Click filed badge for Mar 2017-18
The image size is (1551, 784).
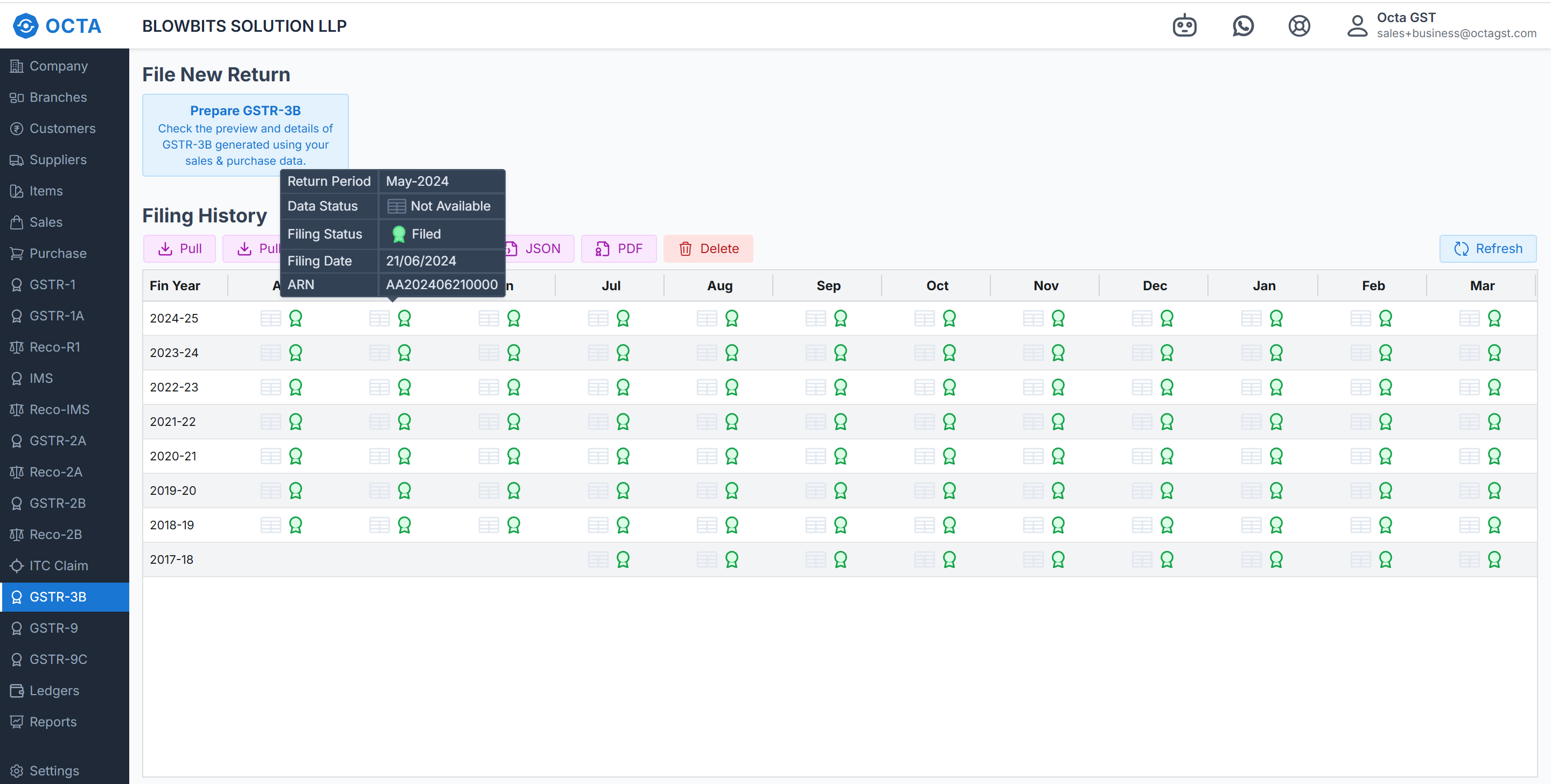[1494, 559]
